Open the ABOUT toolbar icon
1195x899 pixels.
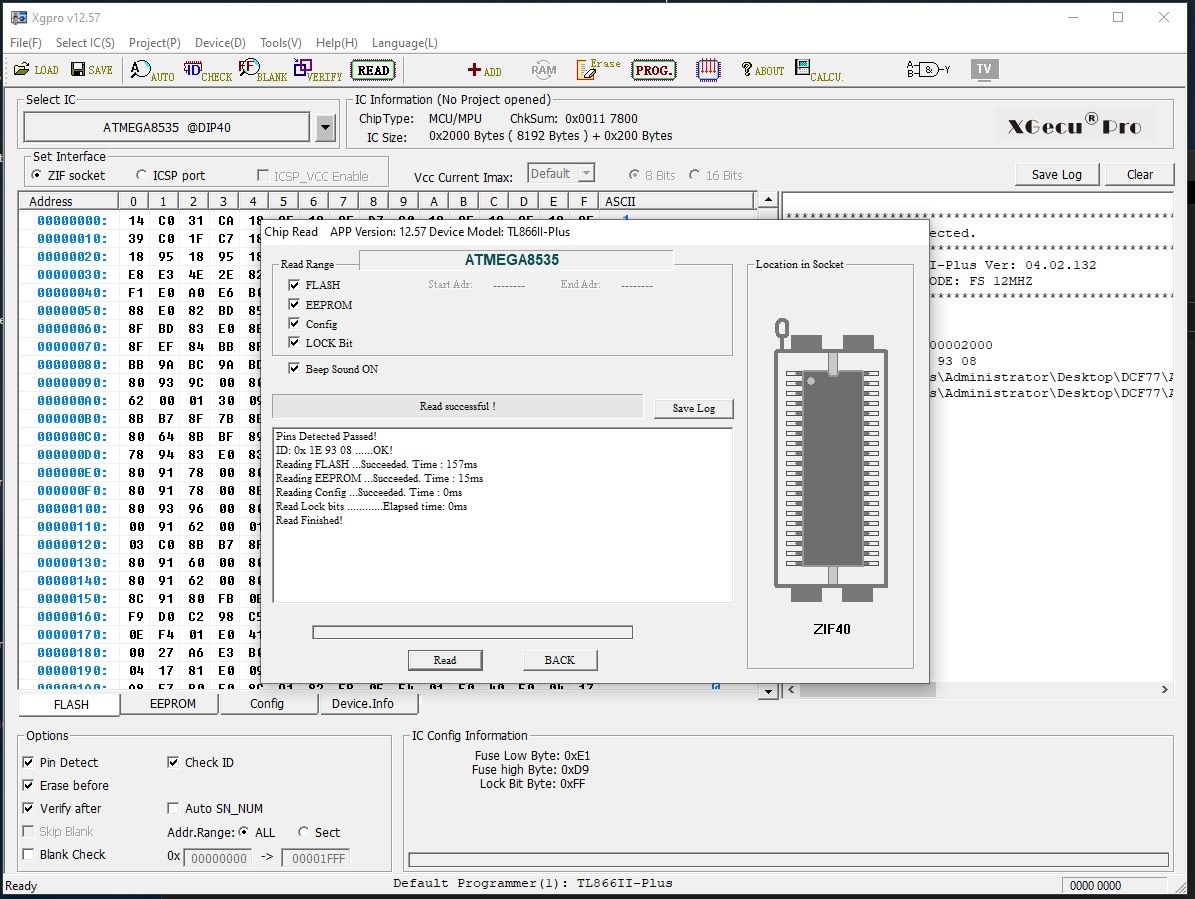click(x=763, y=70)
